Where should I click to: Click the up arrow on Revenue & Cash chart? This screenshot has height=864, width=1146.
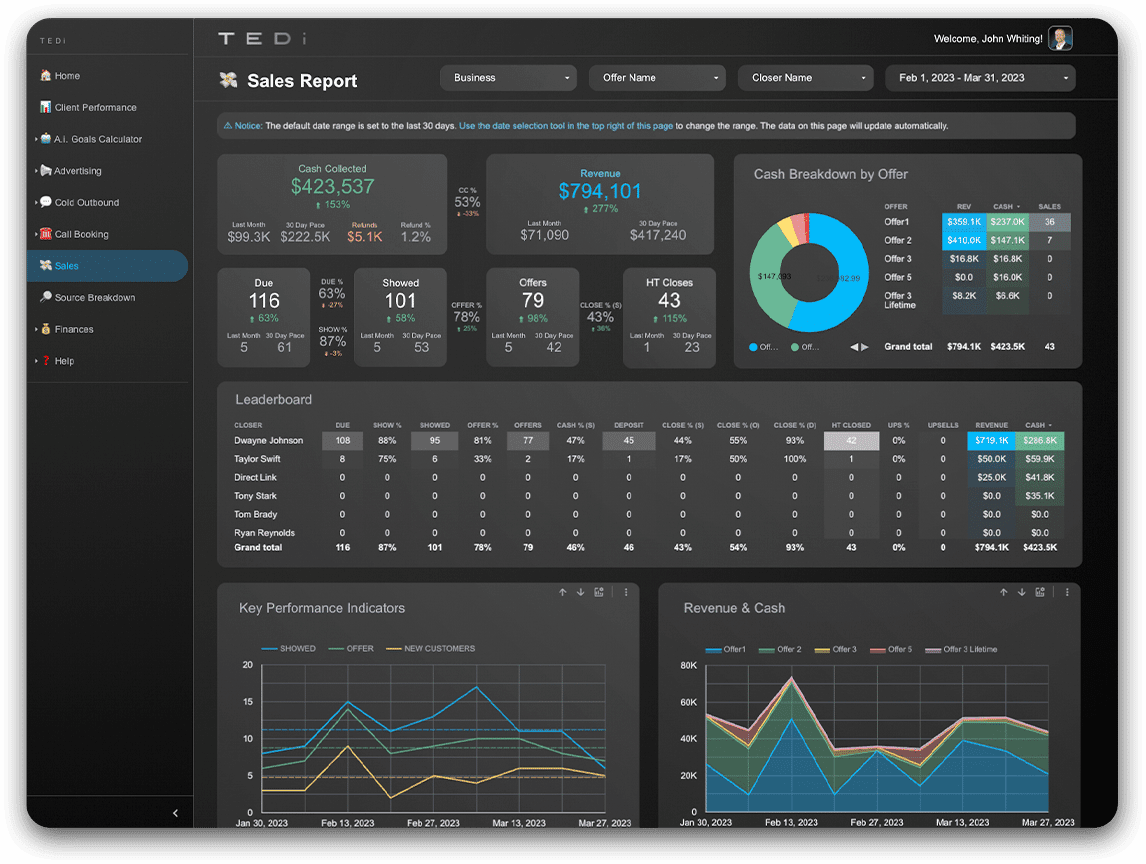(x=1003, y=592)
